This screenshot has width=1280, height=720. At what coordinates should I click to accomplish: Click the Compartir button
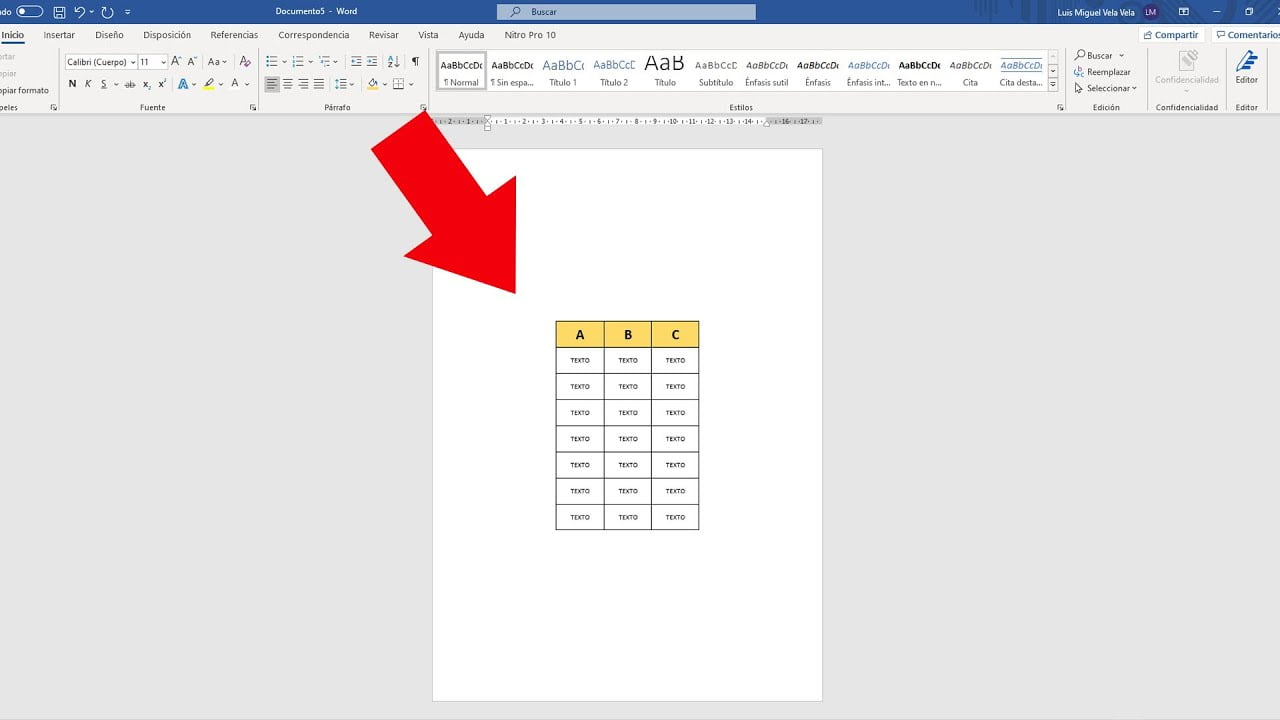click(x=1170, y=35)
